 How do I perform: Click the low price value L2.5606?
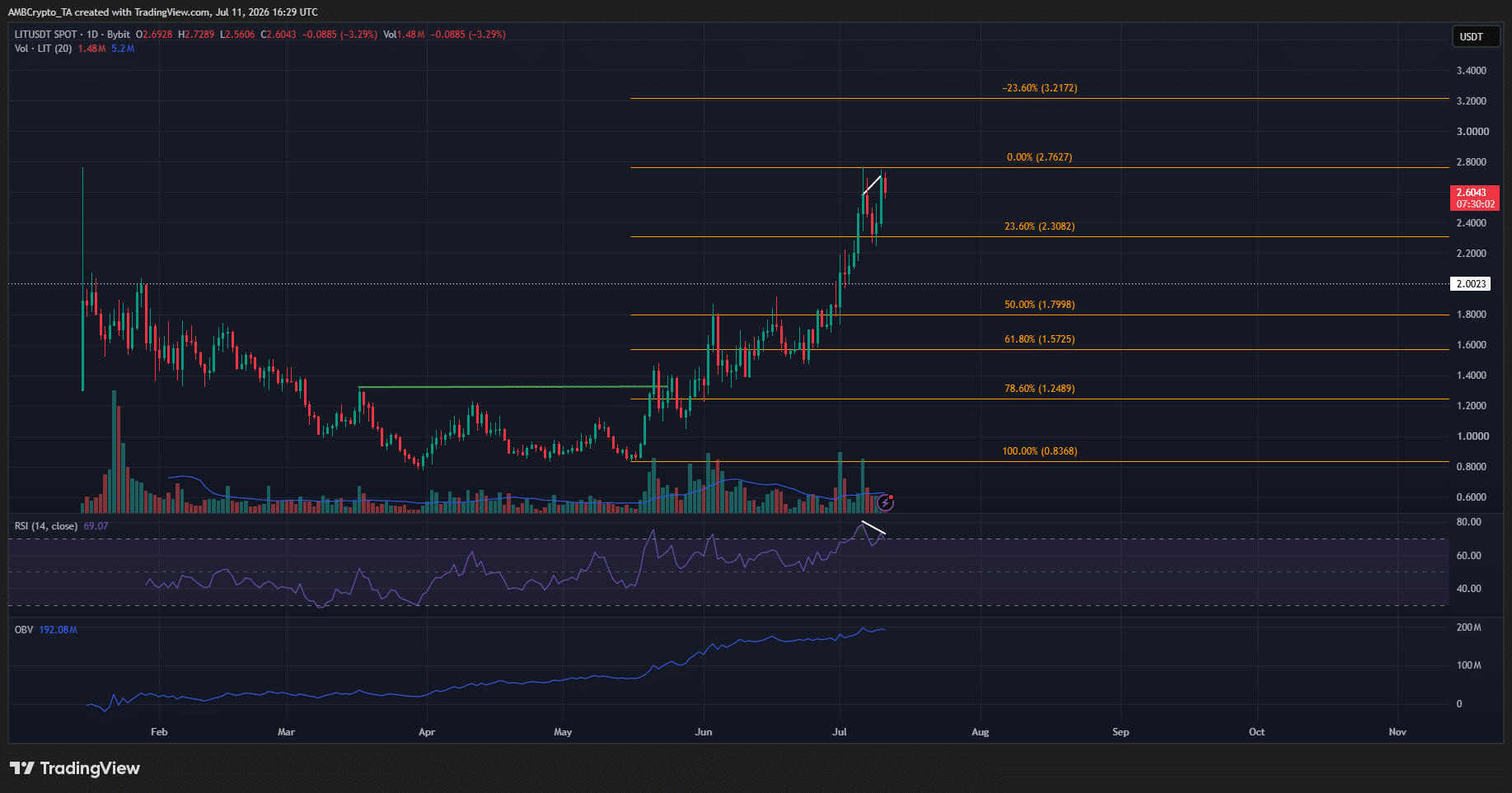pyautogui.click(x=237, y=35)
